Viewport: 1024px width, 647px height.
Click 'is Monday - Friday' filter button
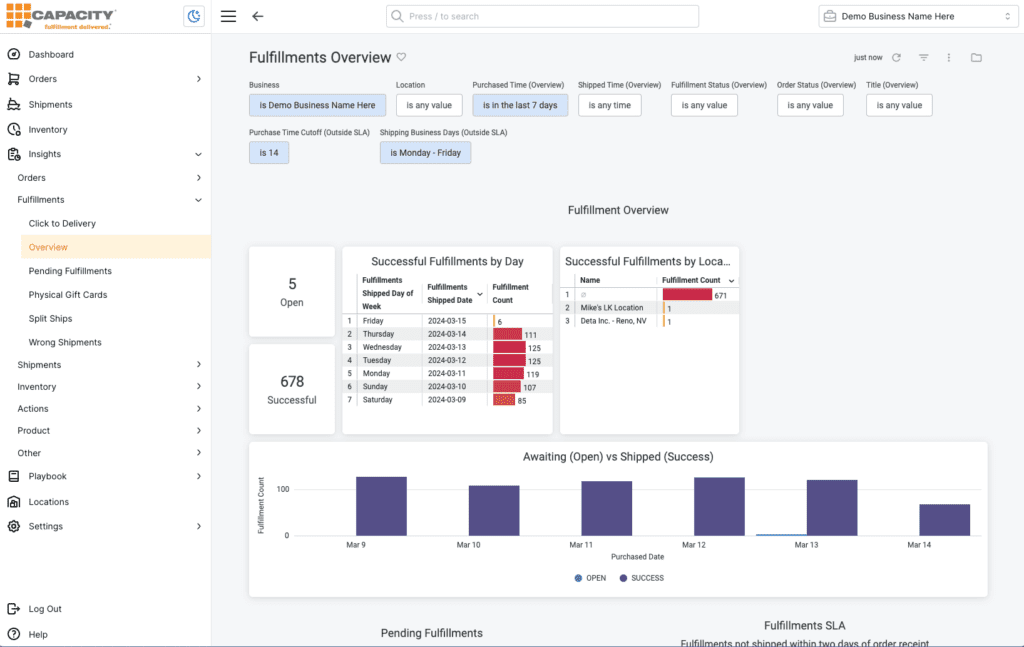[425, 152]
